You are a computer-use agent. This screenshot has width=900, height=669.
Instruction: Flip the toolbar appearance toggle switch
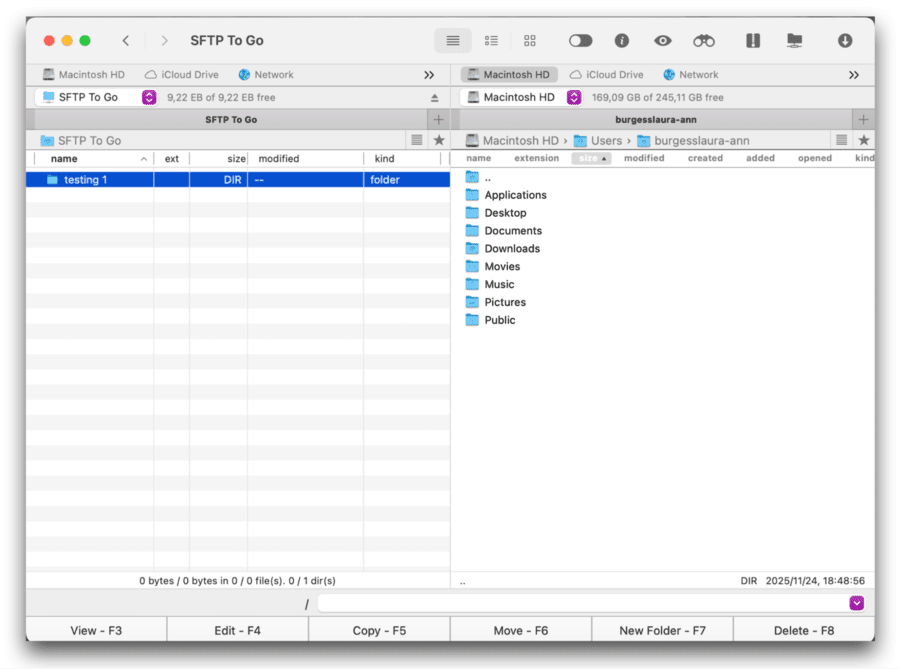click(x=580, y=40)
